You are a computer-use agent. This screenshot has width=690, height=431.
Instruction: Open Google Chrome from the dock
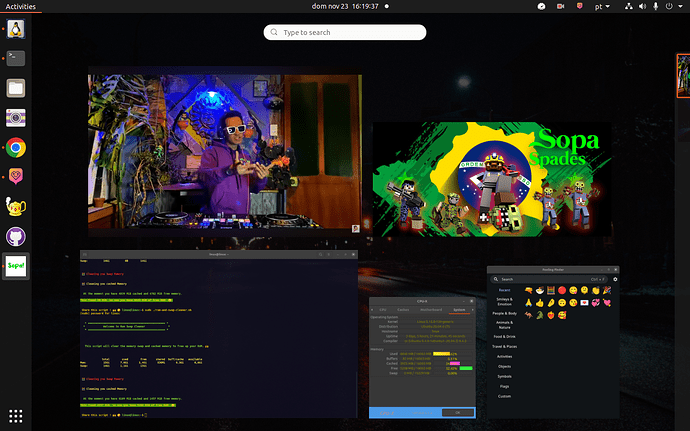click(16, 147)
